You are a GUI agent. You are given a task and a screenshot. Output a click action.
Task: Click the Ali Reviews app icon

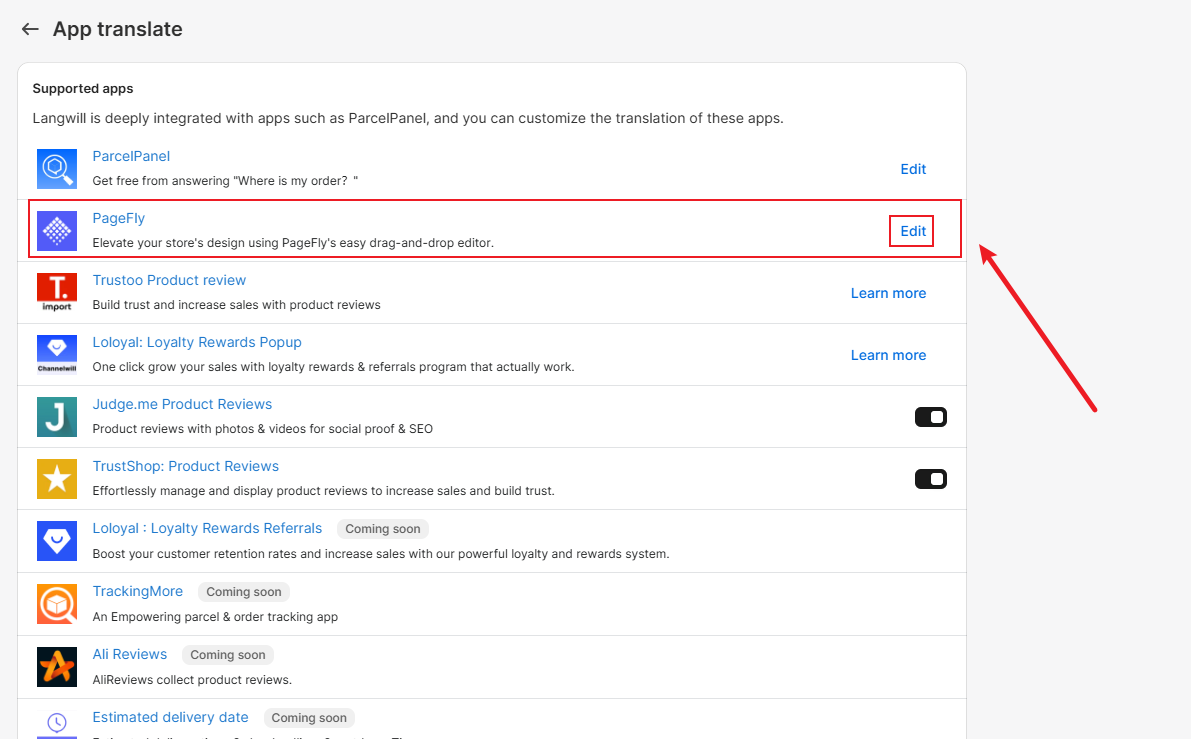click(57, 667)
